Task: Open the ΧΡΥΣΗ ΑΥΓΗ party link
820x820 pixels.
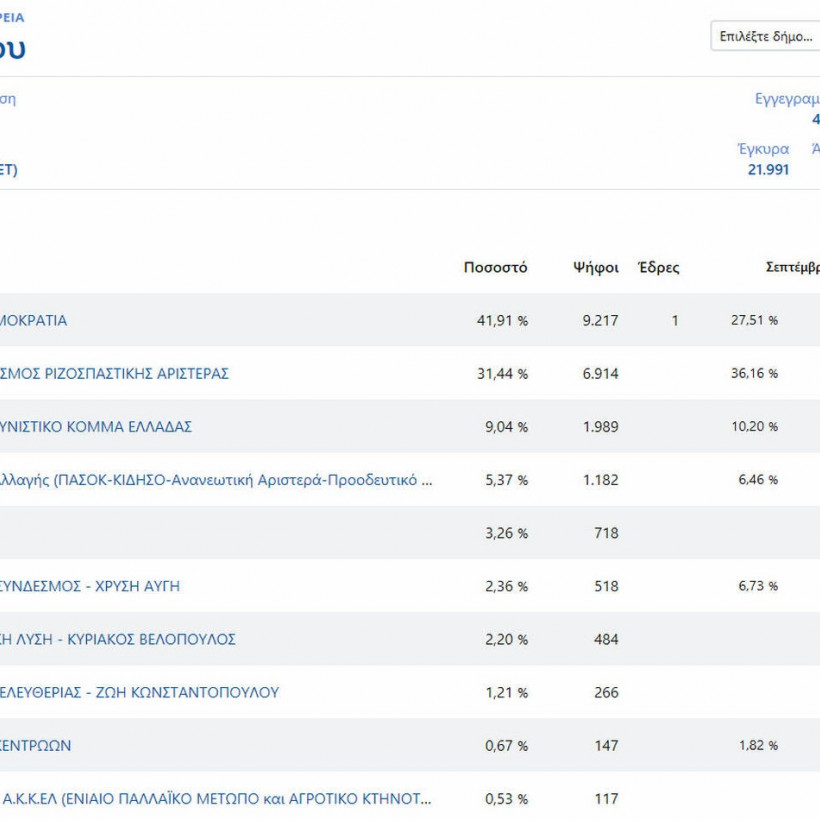Action: tap(89, 586)
